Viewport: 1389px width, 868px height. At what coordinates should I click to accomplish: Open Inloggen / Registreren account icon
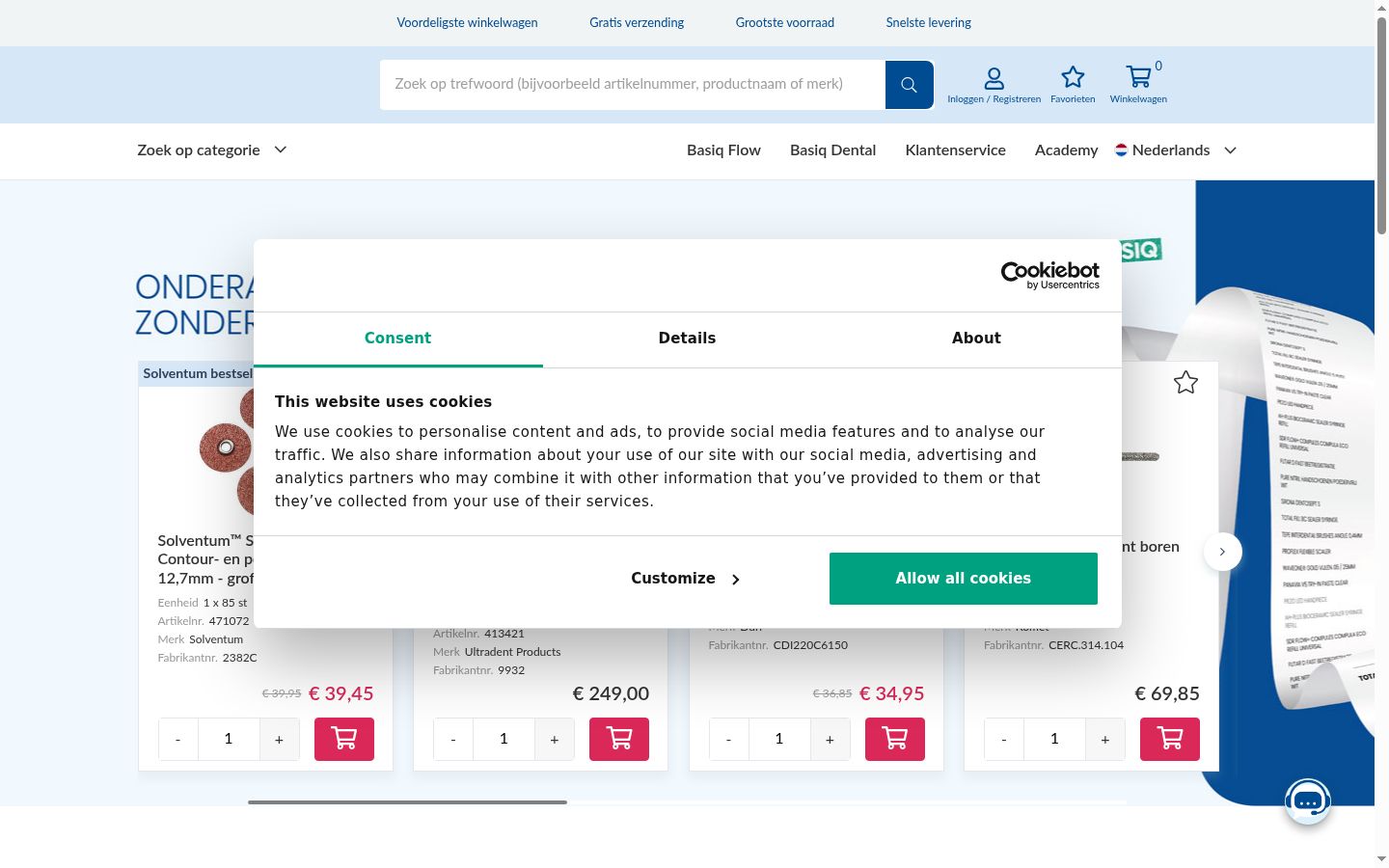click(x=994, y=85)
